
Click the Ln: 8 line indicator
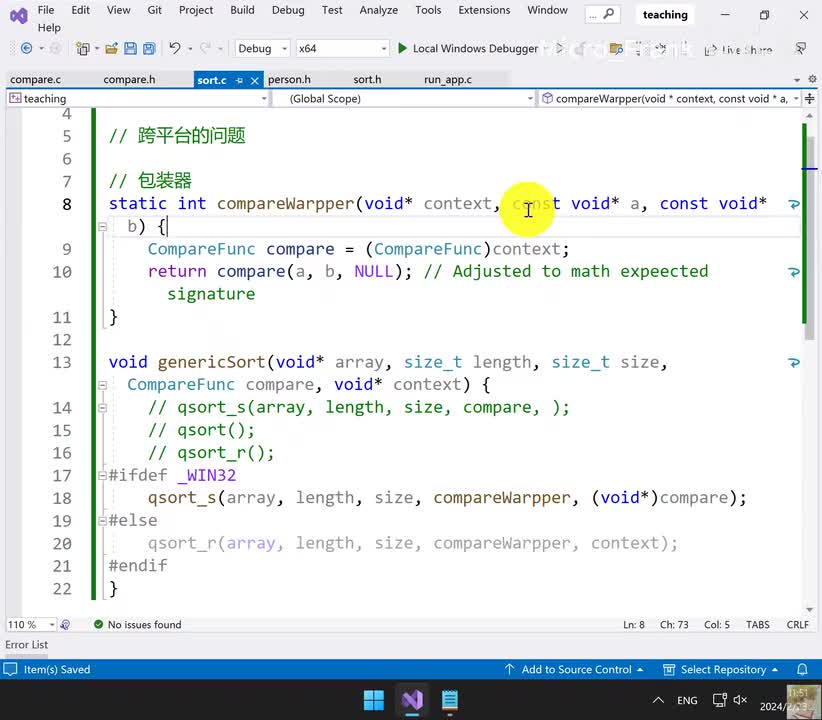(634, 625)
